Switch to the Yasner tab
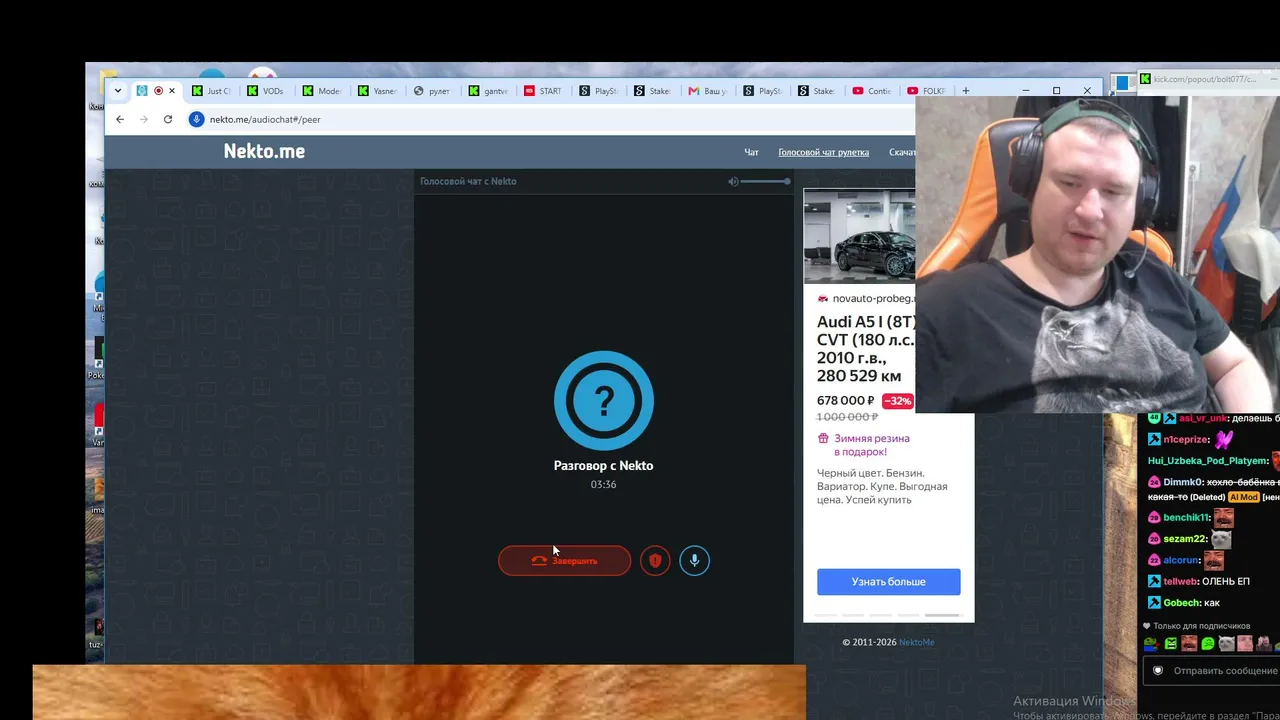 point(377,91)
